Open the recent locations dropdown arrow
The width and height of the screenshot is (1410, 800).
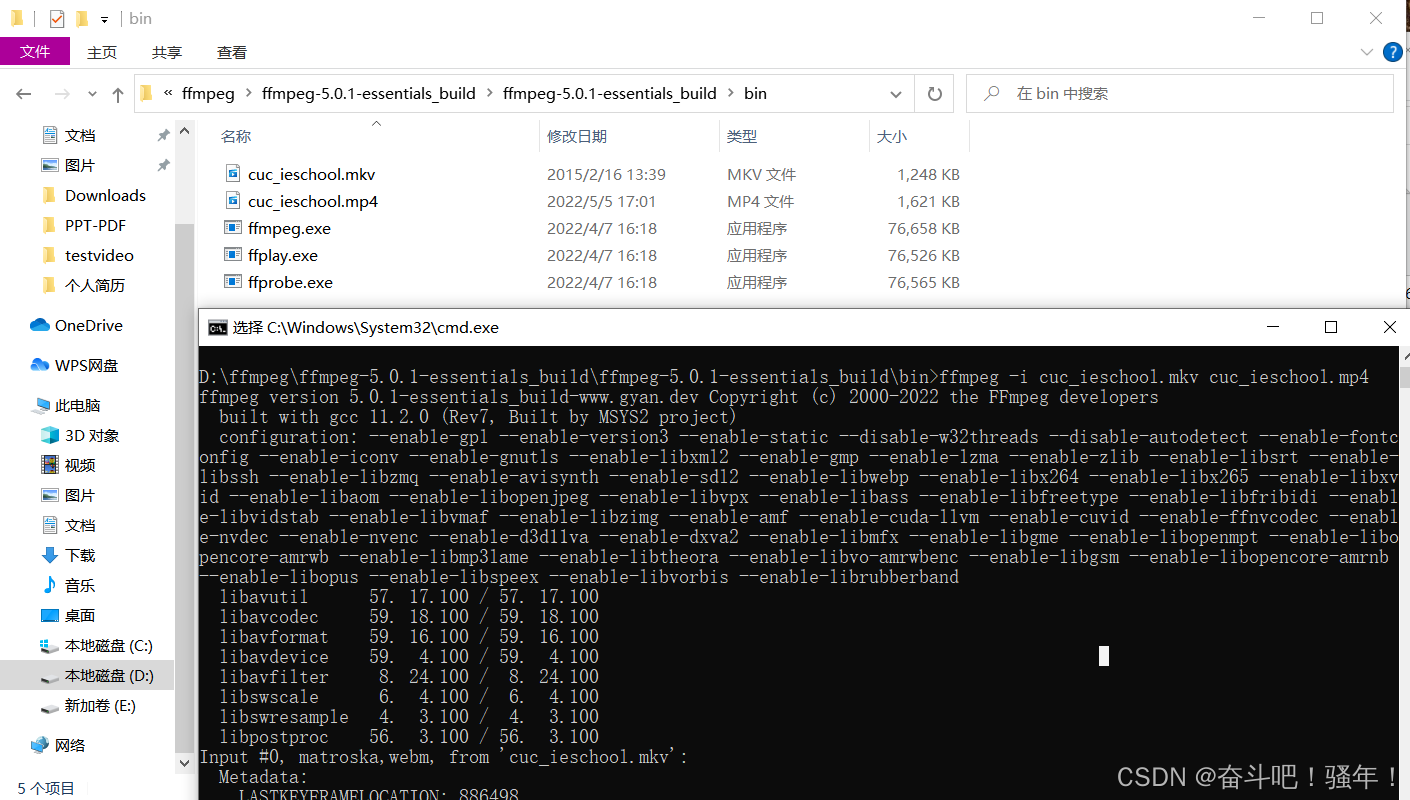pos(93,94)
